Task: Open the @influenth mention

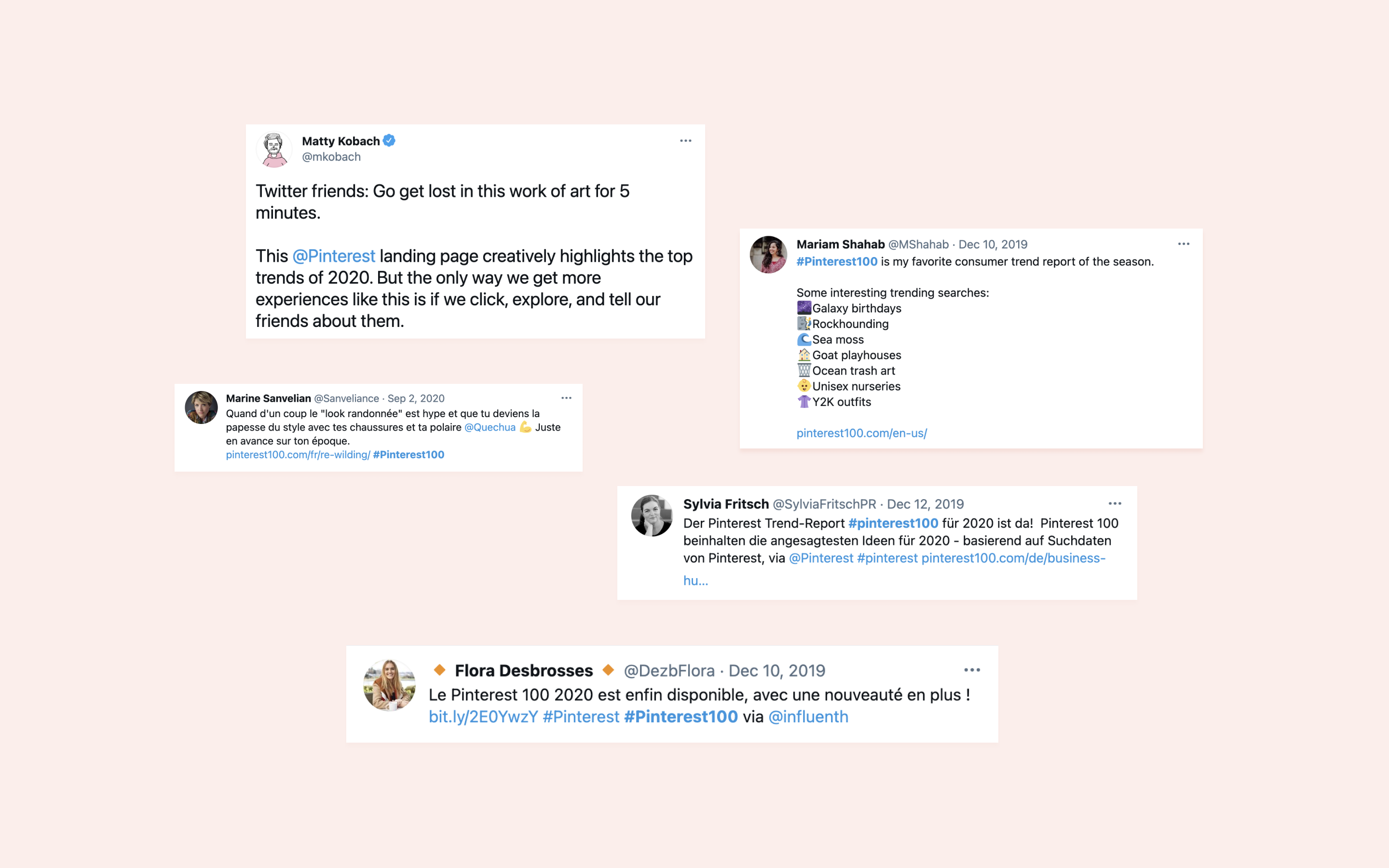Action: pyautogui.click(x=807, y=717)
